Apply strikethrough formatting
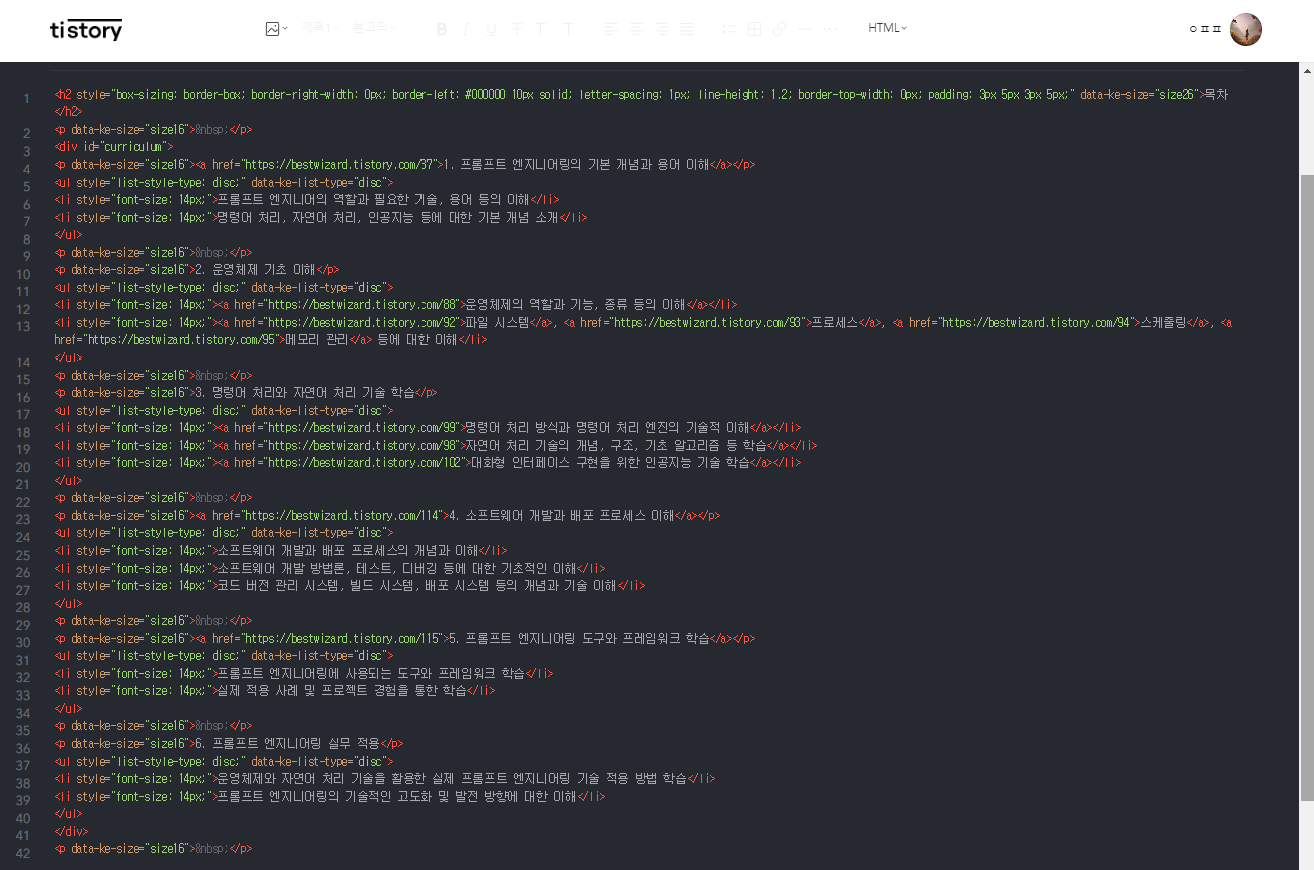 (514, 28)
